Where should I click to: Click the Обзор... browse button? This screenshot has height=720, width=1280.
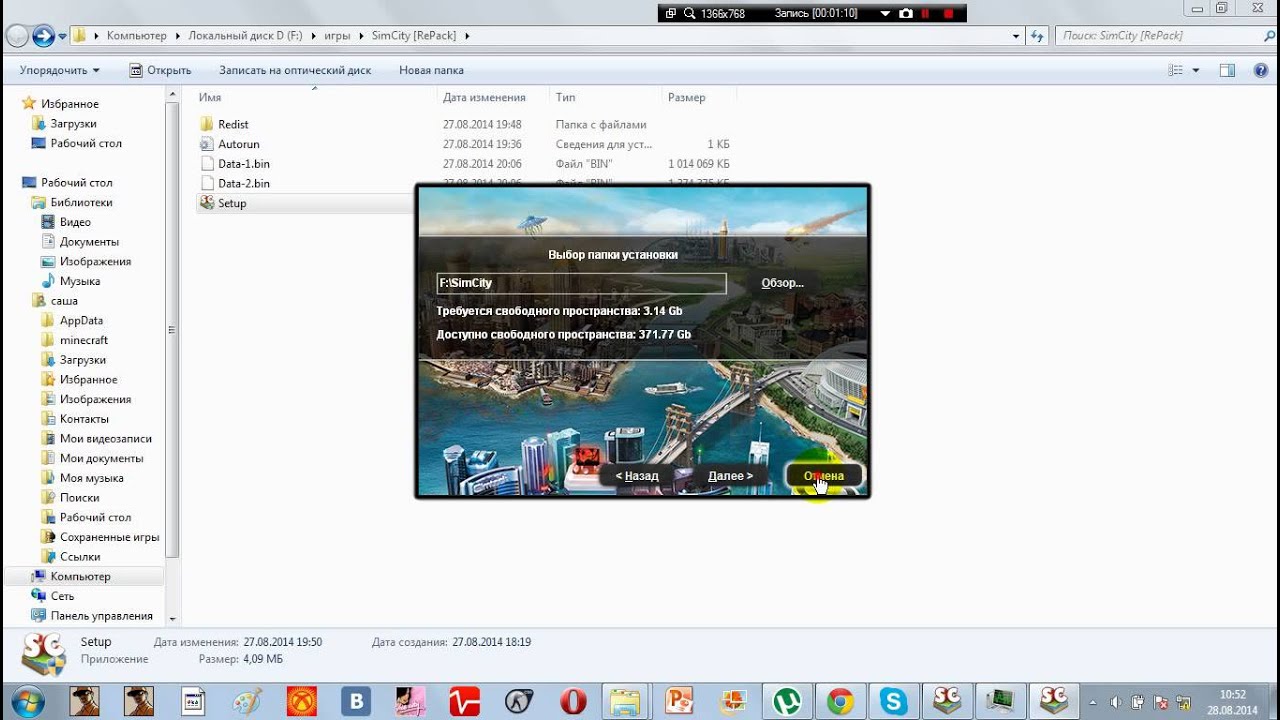pyautogui.click(x=782, y=283)
